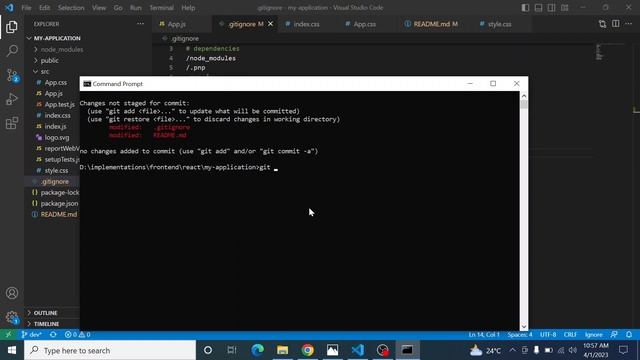Split the editor right

616,24
